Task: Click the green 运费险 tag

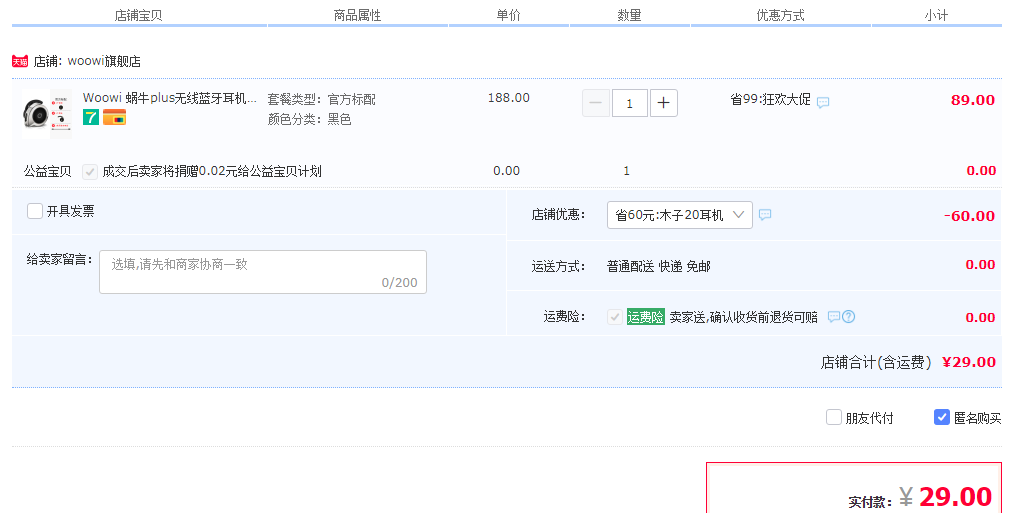Action: (645, 317)
